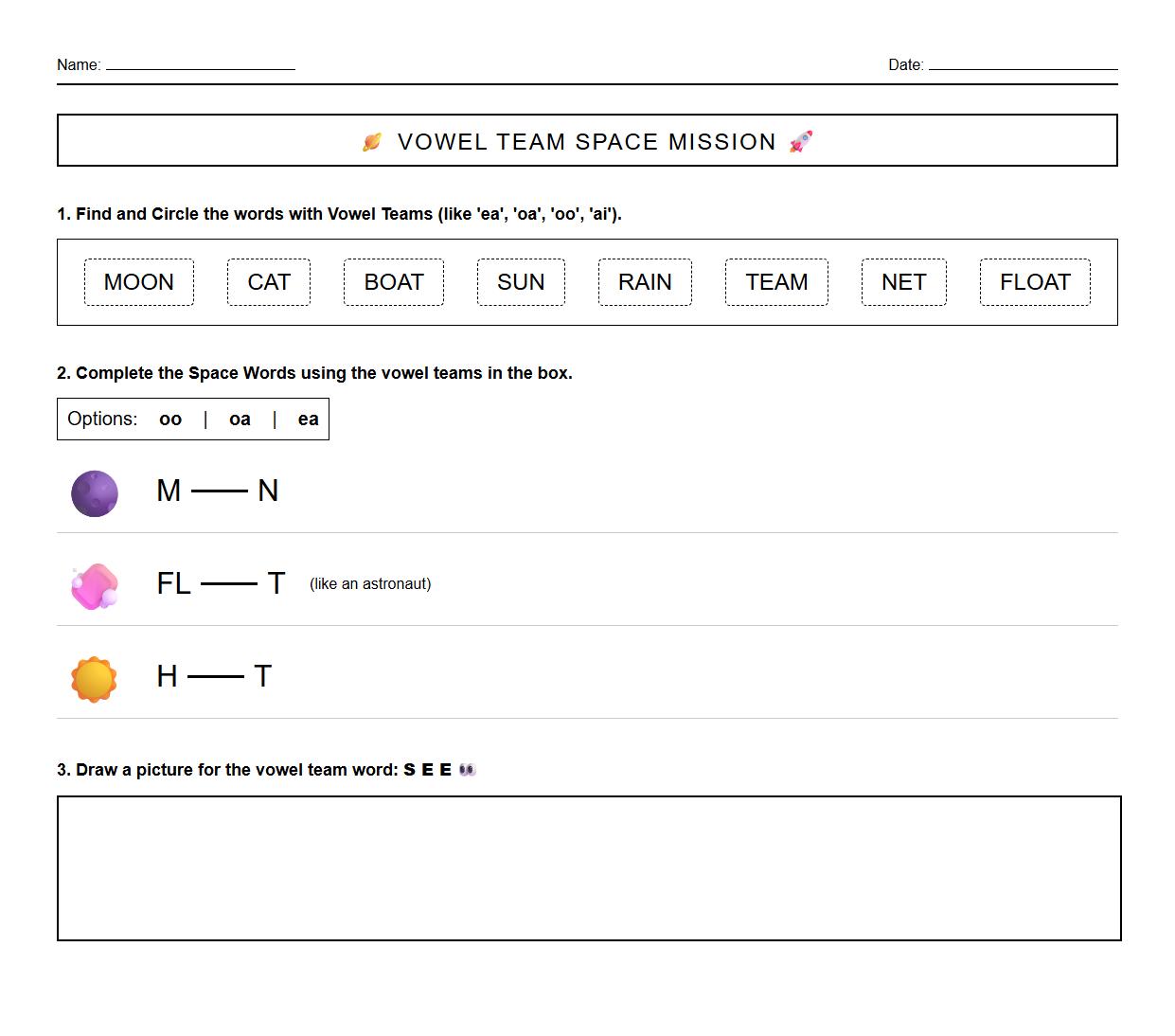Viewport: 1175px width, 1036px height.
Task: Click the CAT word box
Action: click(x=268, y=281)
